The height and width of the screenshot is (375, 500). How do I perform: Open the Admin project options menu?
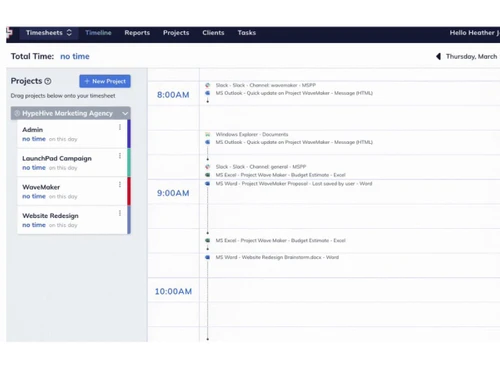[x=120, y=127]
